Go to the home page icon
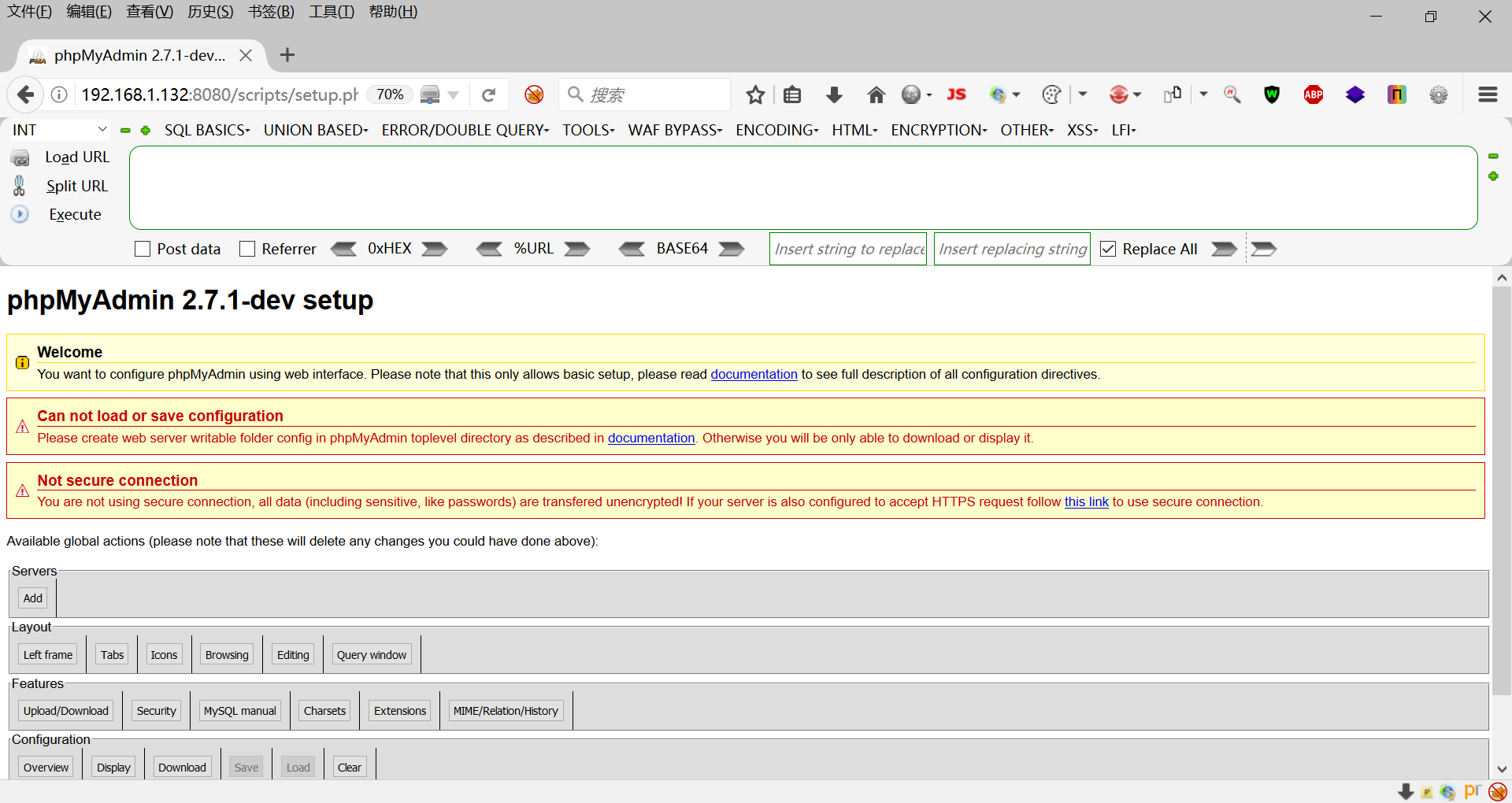Image resolution: width=1512 pixels, height=803 pixels. [876, 95]
